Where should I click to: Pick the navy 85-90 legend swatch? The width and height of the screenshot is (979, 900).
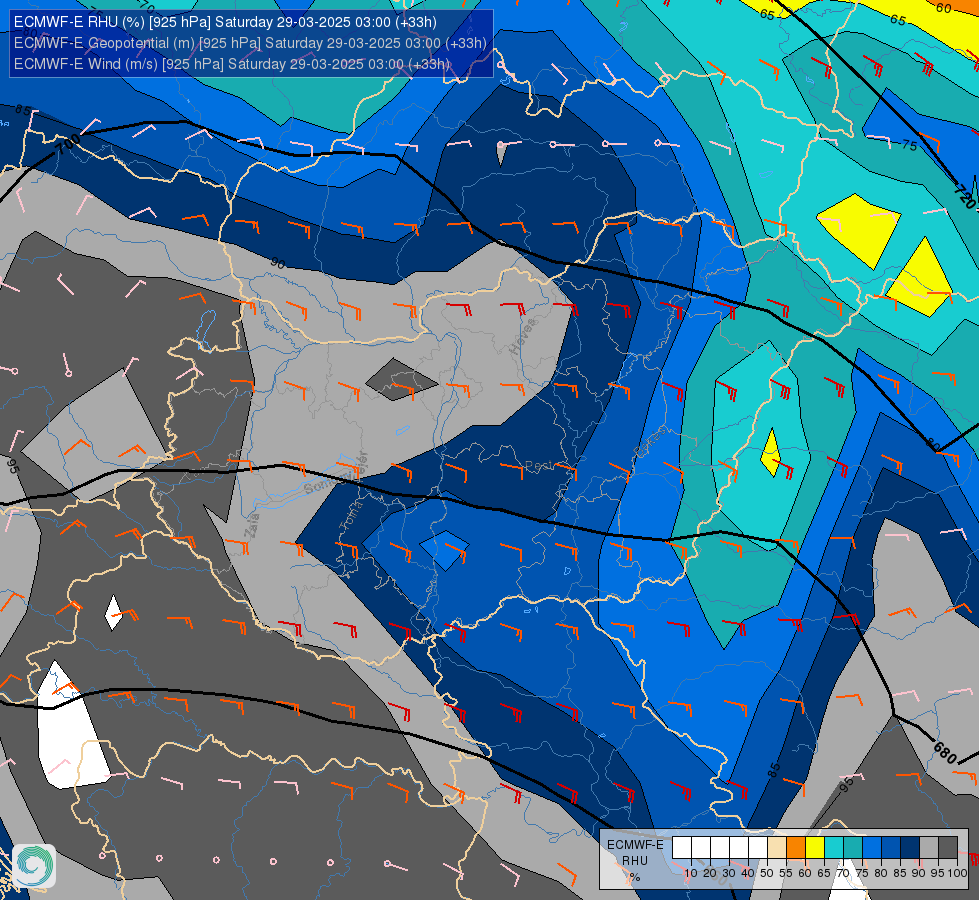(x=910, y=848)
